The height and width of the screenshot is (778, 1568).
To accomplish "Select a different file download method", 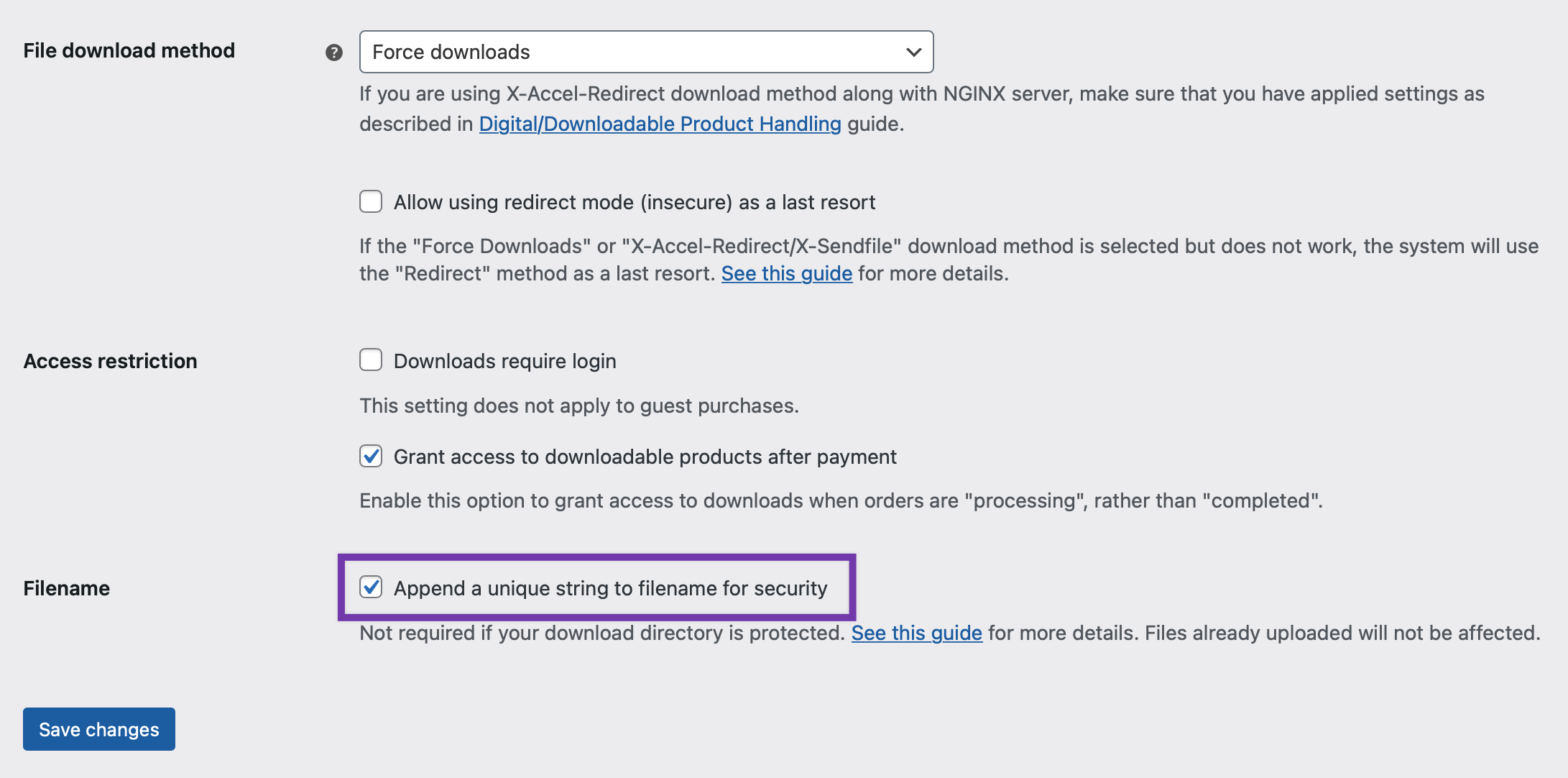I will [645, 52].
